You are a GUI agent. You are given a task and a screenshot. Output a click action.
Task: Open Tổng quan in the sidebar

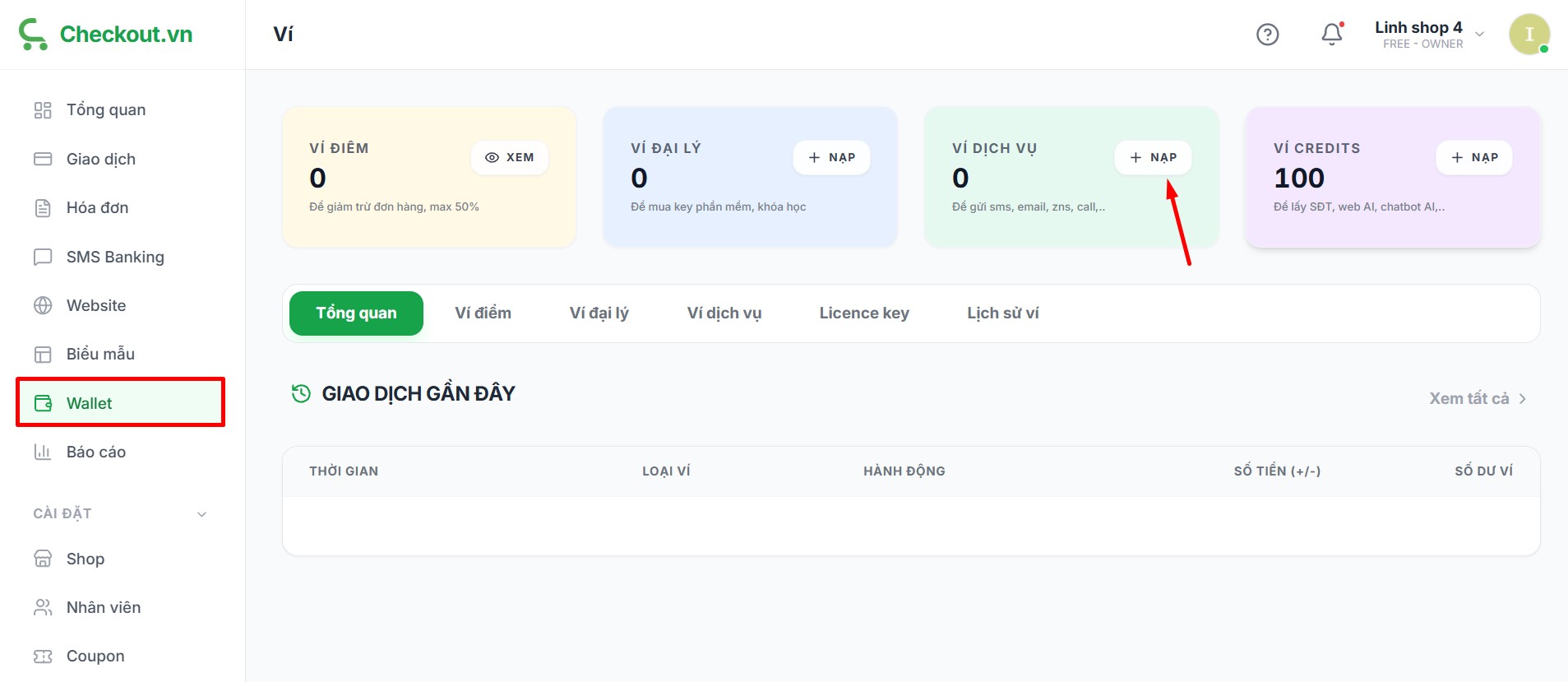coord(105,110)
